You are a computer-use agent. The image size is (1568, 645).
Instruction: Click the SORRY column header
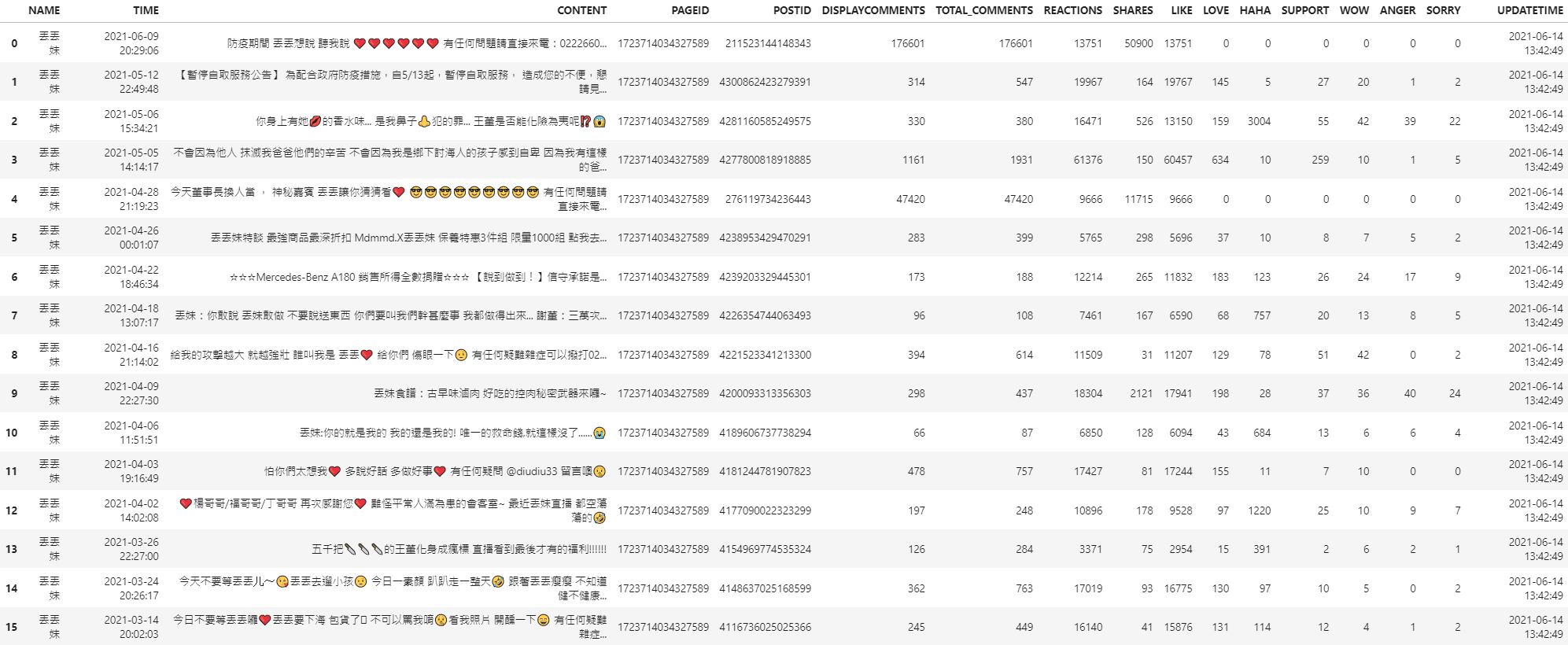point(1443,10)
